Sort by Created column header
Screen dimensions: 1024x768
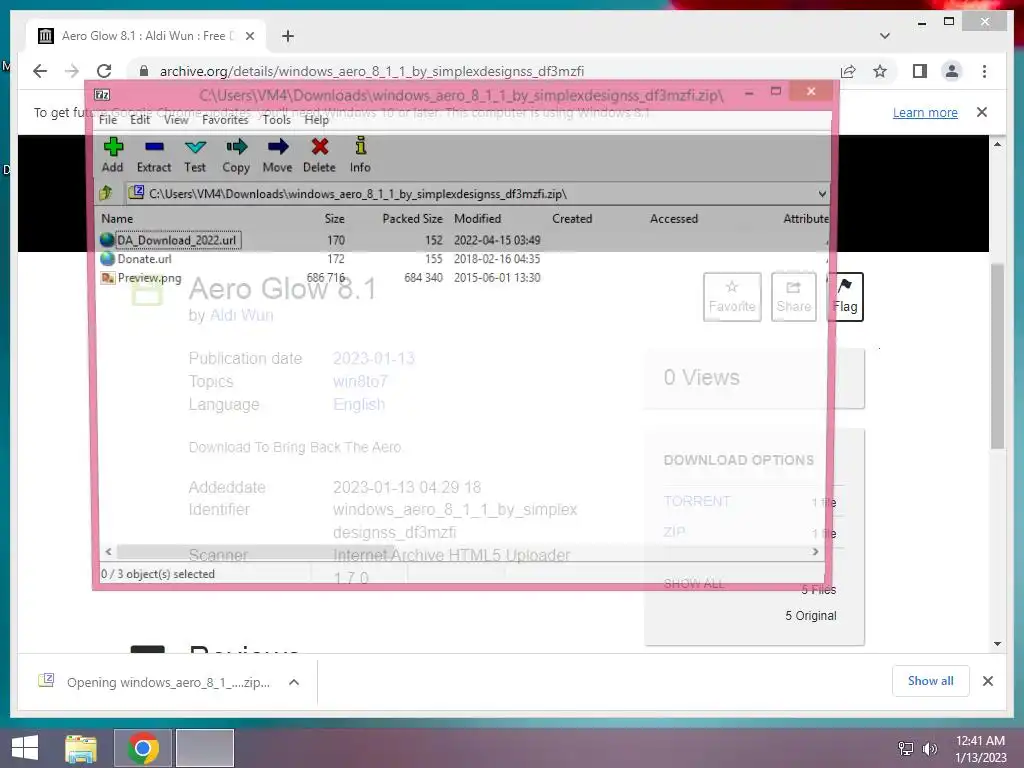[x=572, y=219]
